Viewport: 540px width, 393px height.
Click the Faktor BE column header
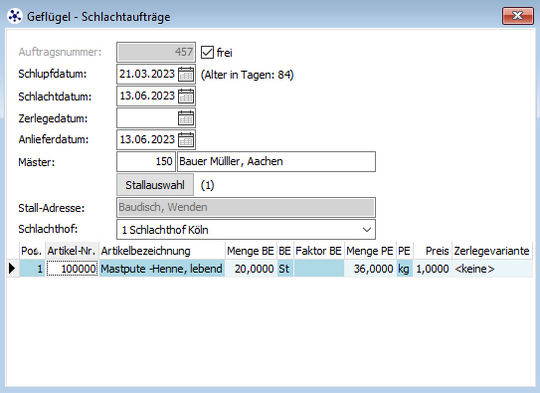[x=319, y=251]
